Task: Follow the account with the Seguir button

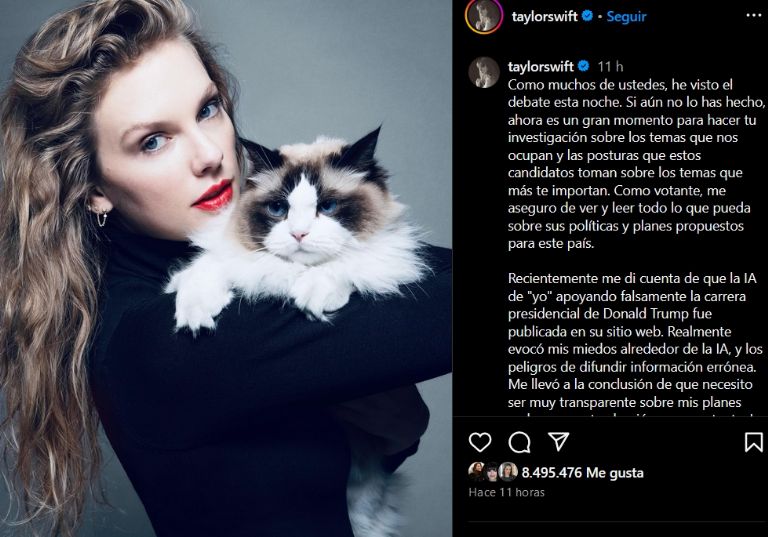Action: [626, 17]
